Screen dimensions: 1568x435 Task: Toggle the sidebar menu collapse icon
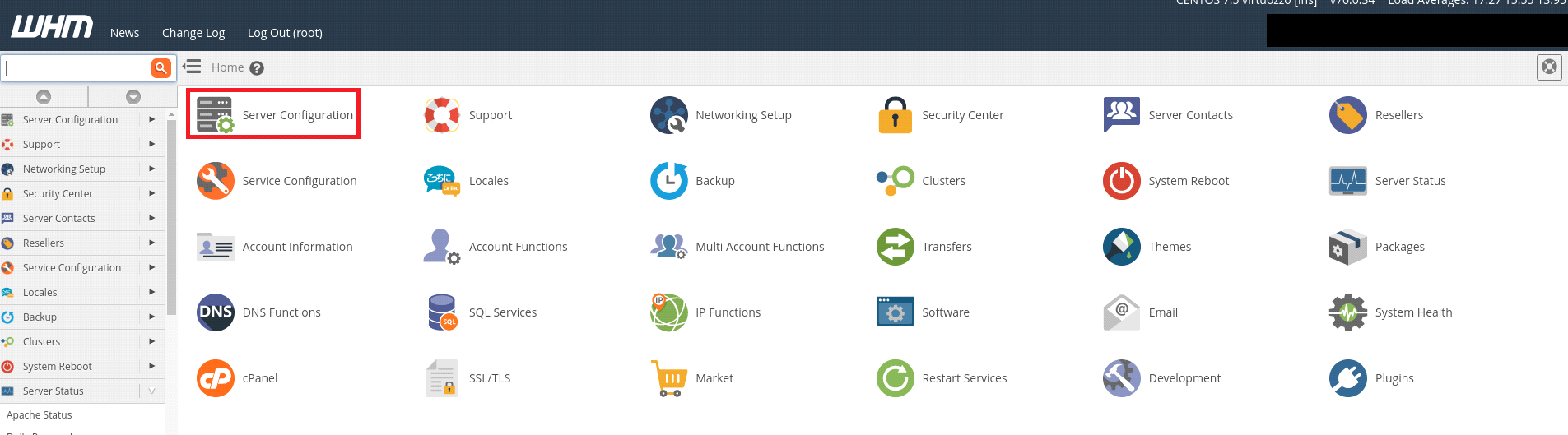click(x=192, y=67)
